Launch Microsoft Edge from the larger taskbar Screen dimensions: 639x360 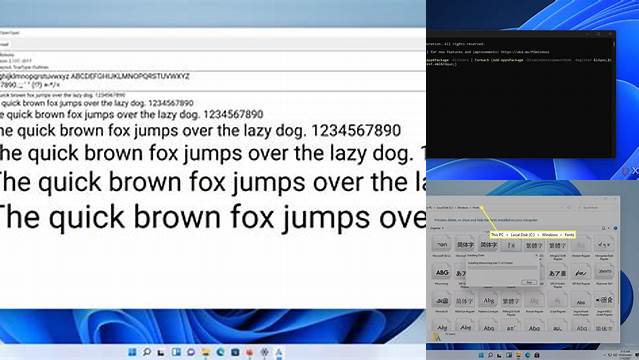click(220, 352)
